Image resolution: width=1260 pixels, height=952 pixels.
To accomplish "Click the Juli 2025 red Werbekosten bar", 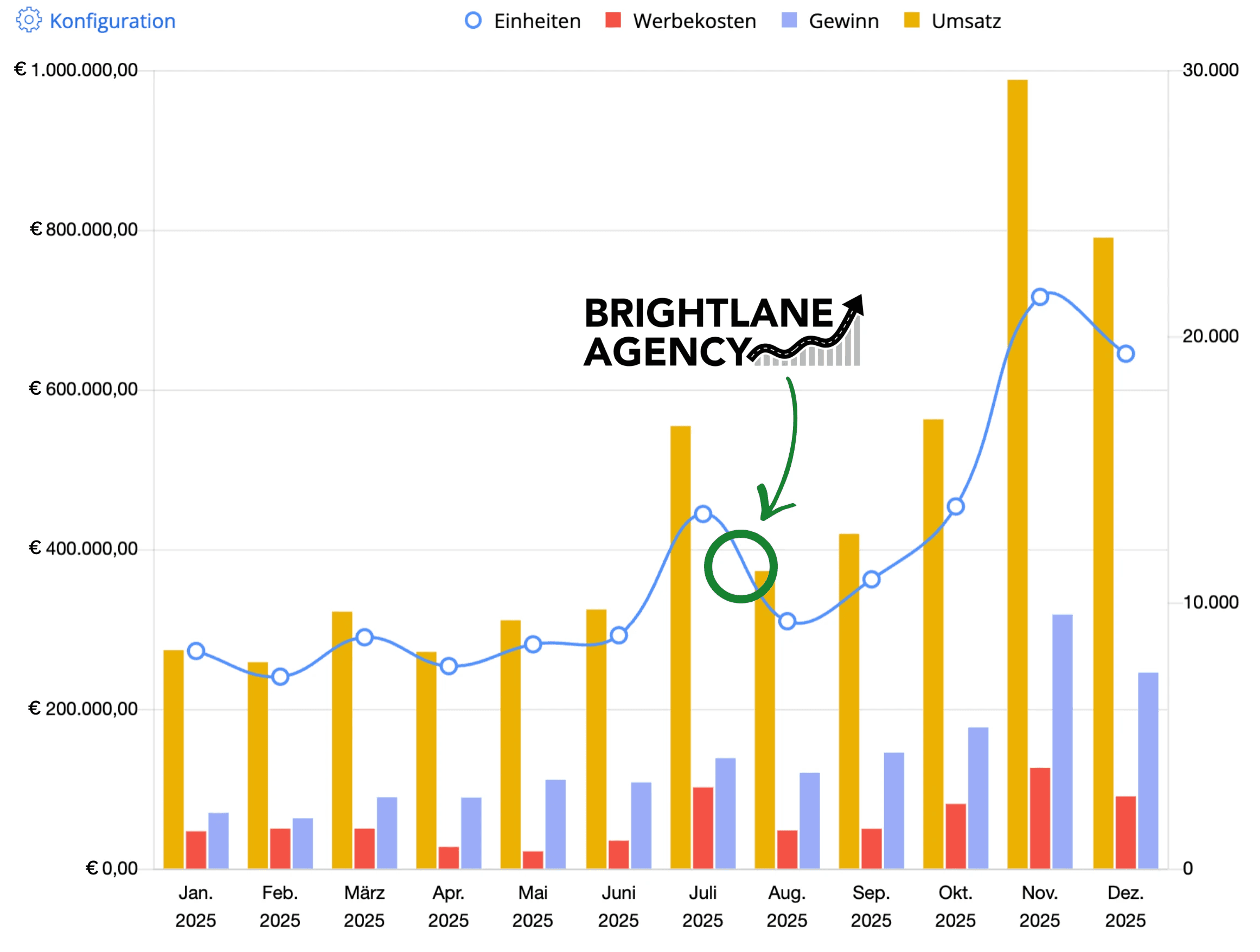I will pyautogui.click(x=703, y=828).
